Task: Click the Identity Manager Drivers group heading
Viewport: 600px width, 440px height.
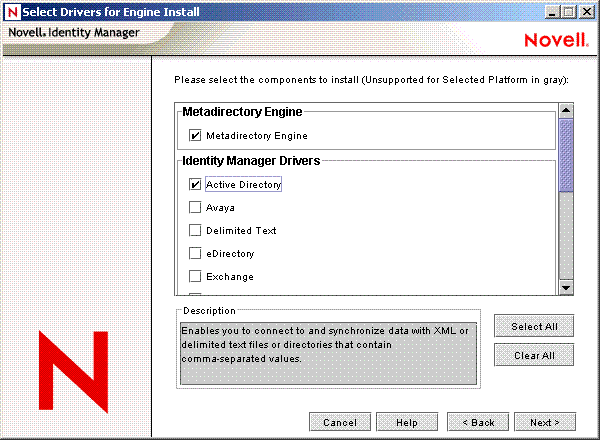Action: point(251,161)
